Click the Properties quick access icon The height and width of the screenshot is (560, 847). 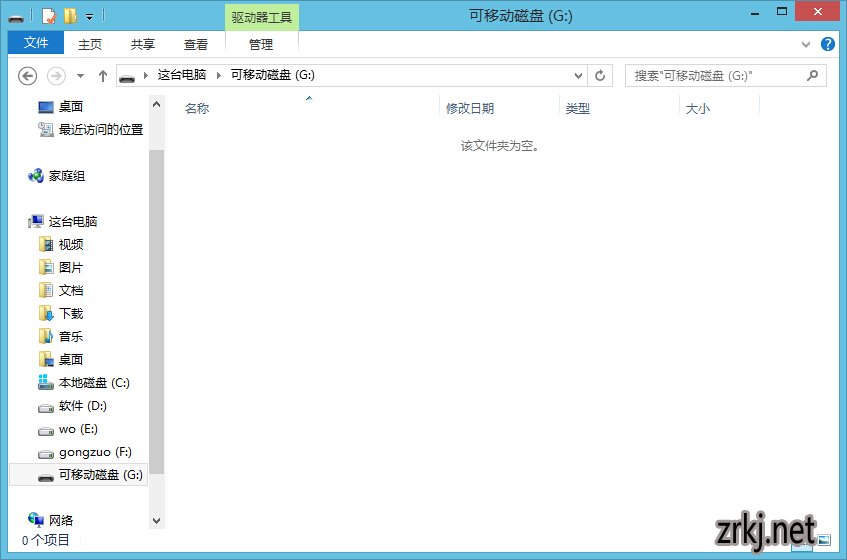49,16
